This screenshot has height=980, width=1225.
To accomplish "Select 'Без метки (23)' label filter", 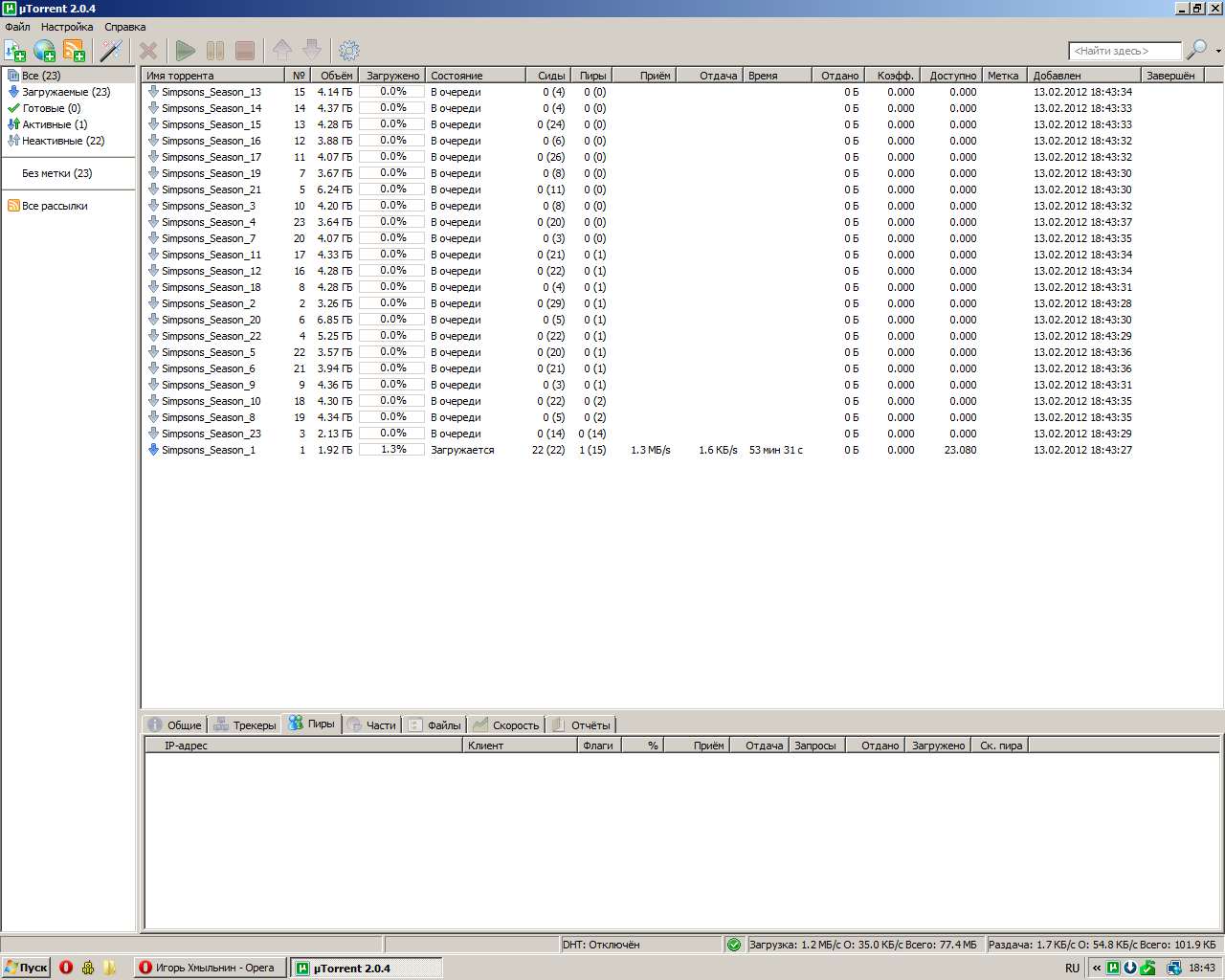I will click(x=57, y=173).
